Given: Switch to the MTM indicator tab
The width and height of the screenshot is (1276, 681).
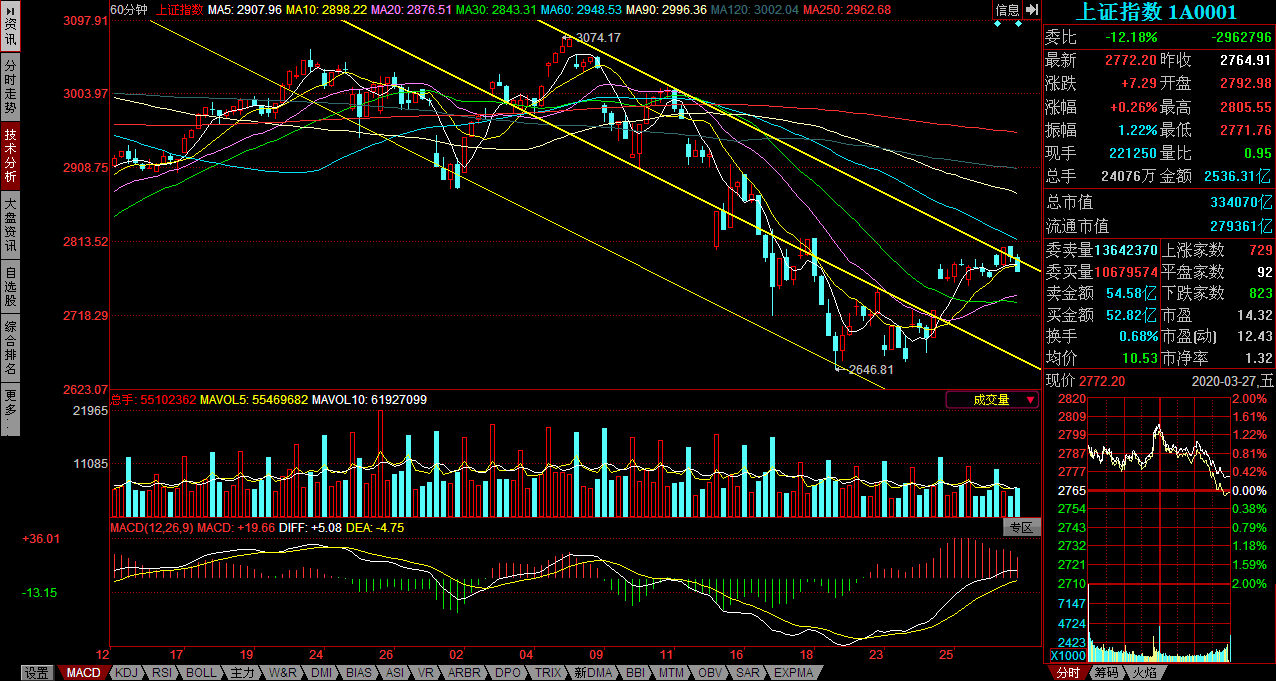Looking at the screenshot, I should (x=672, y=673).
